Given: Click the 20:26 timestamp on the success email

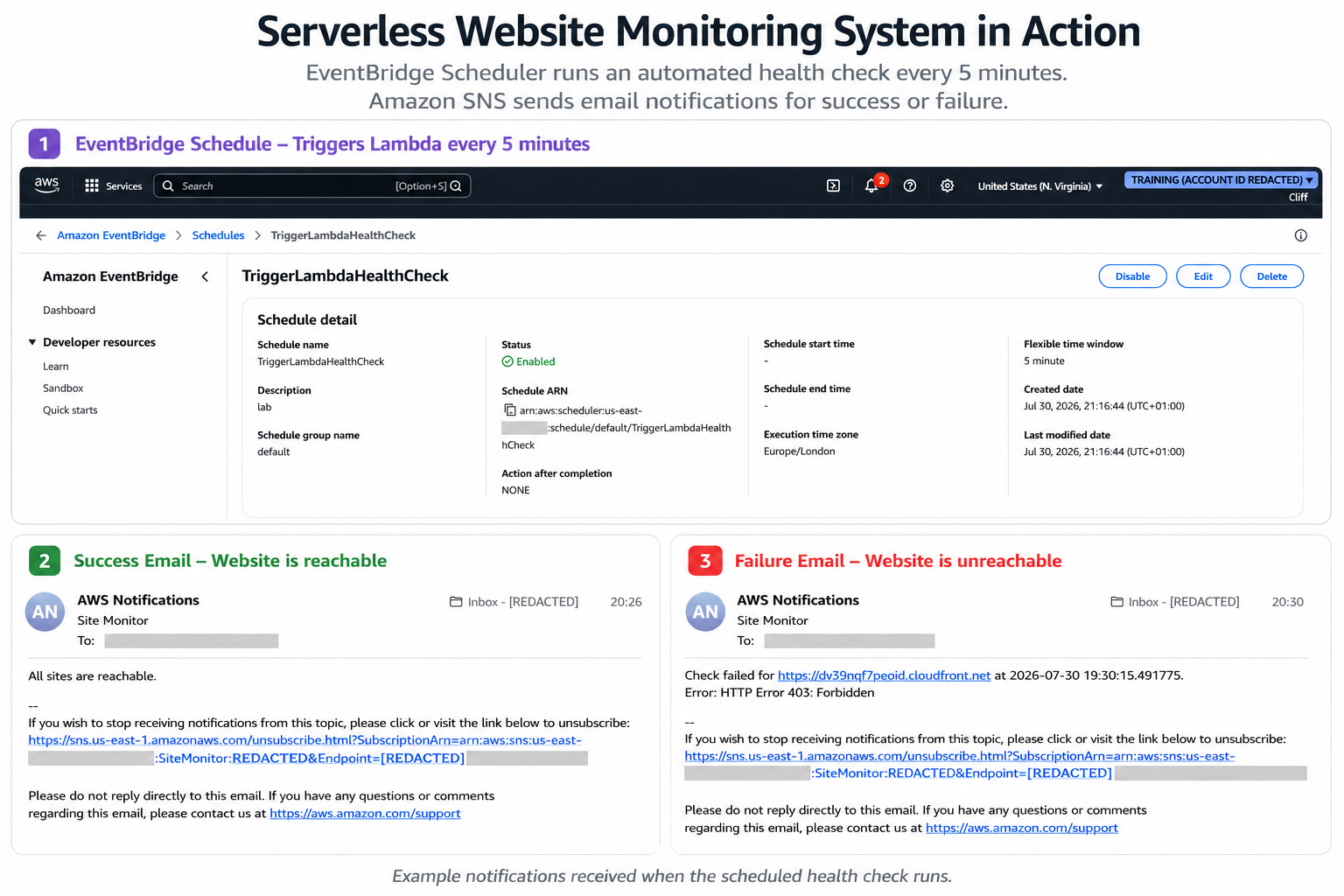Looking at the screenshot, I should pyautogui.click(x=626, y=602).
